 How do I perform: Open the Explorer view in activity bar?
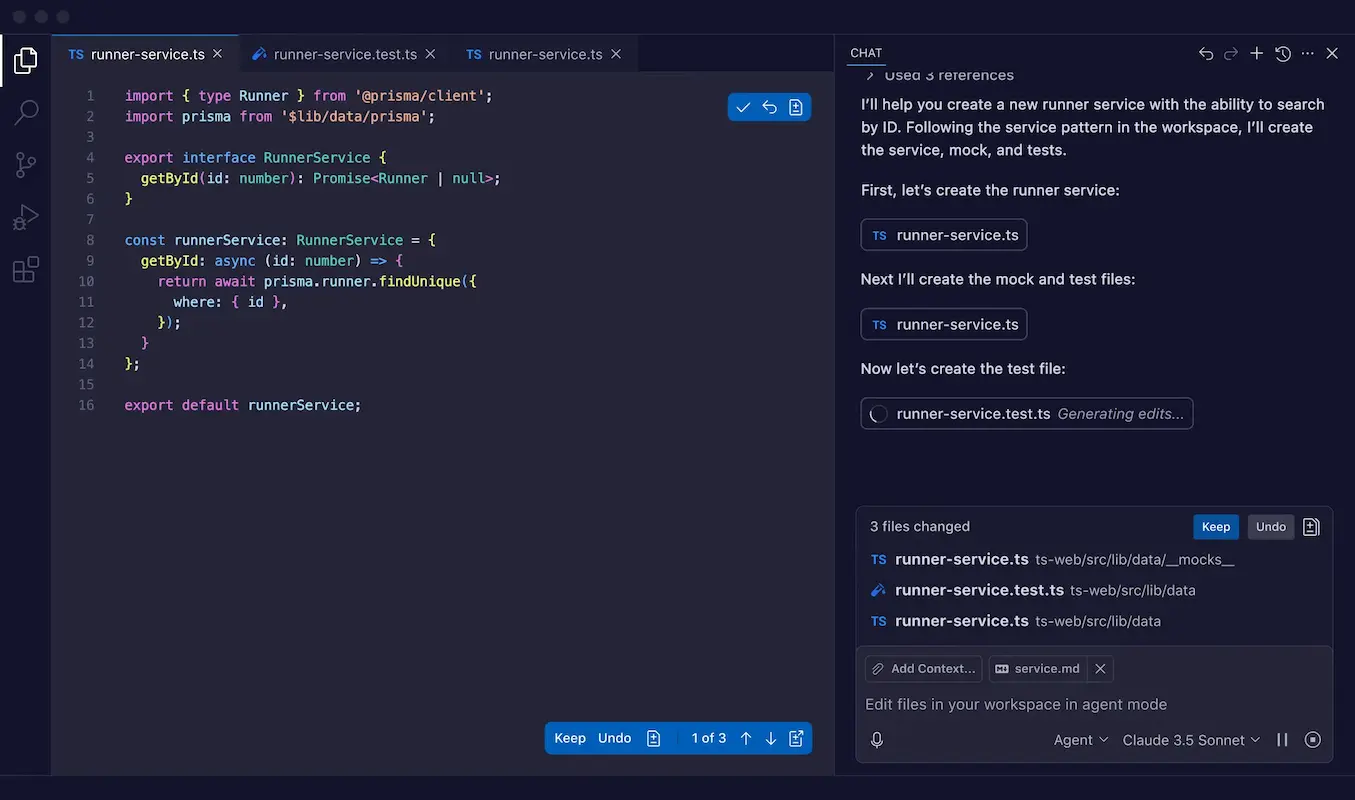26,61
